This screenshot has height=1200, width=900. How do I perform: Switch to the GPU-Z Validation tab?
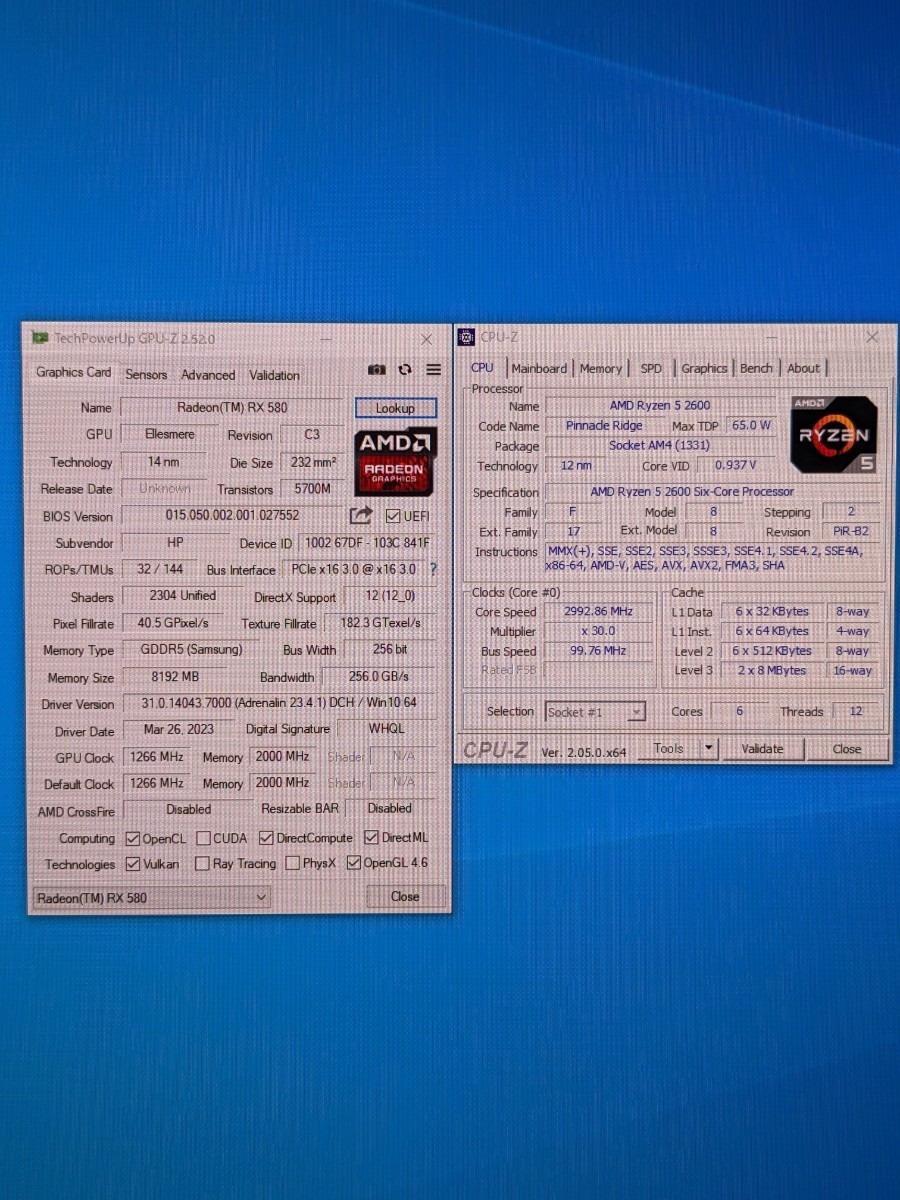click(x=274, y=375)
